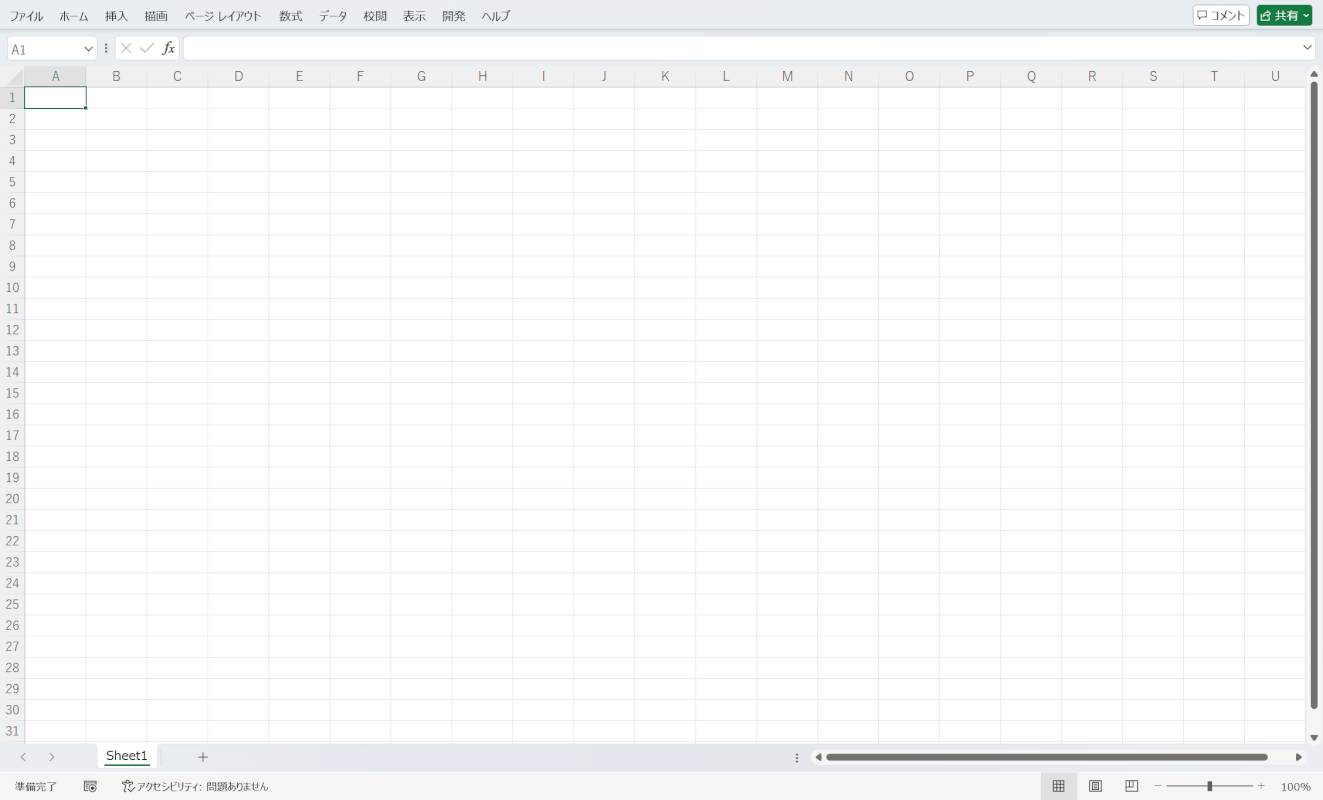
Task: Open the 挿入 tab
Action: pyautogui.click(x=117, y=16)
